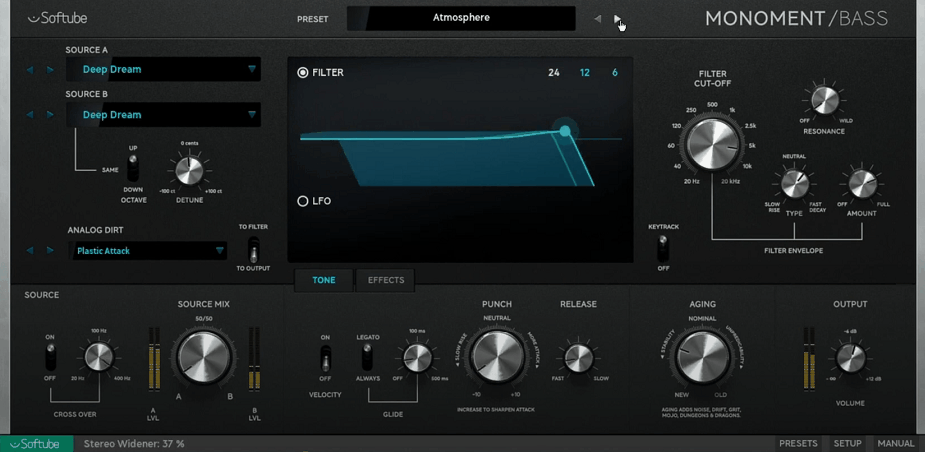Switch to the EFFECTS tab

[x=386, y=280]
